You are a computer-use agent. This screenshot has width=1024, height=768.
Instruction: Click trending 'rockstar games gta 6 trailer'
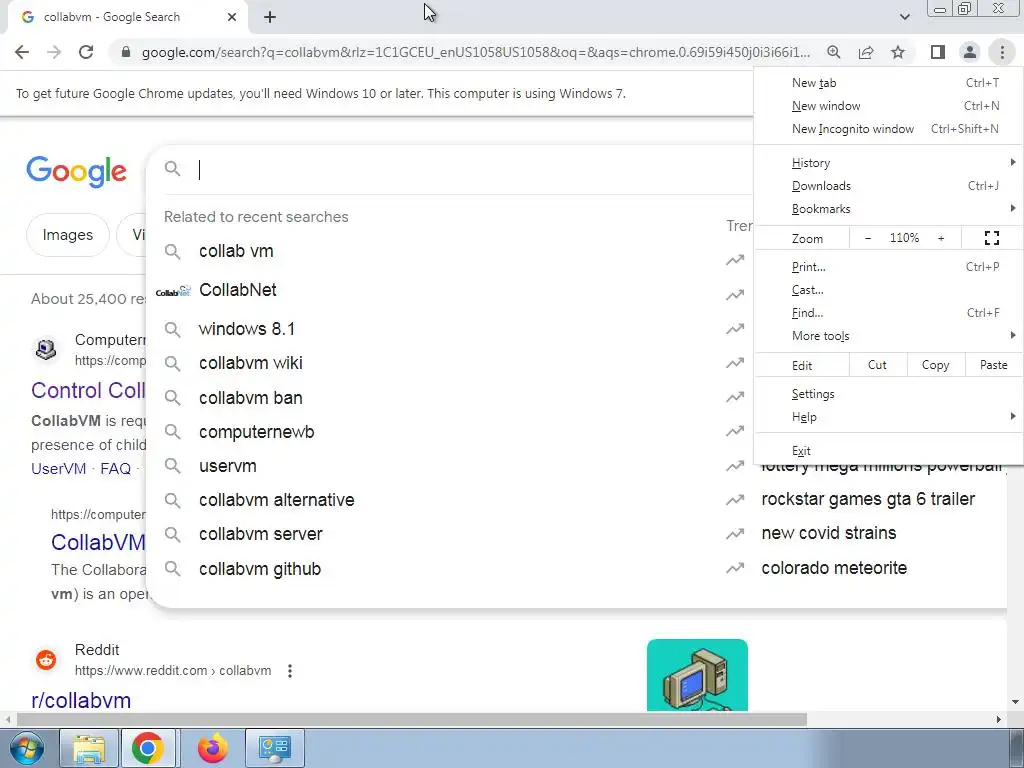pos(868,499)
